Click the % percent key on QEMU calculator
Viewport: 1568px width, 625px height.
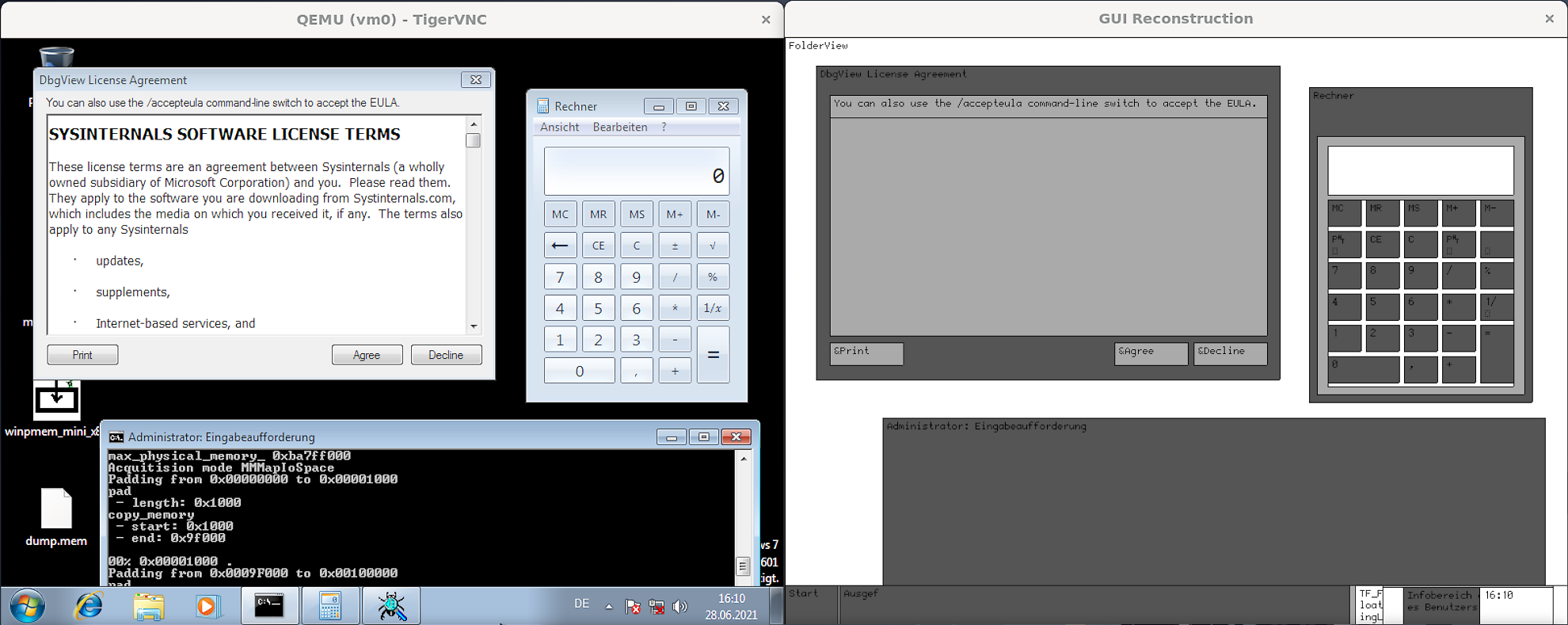pos(713,276)
